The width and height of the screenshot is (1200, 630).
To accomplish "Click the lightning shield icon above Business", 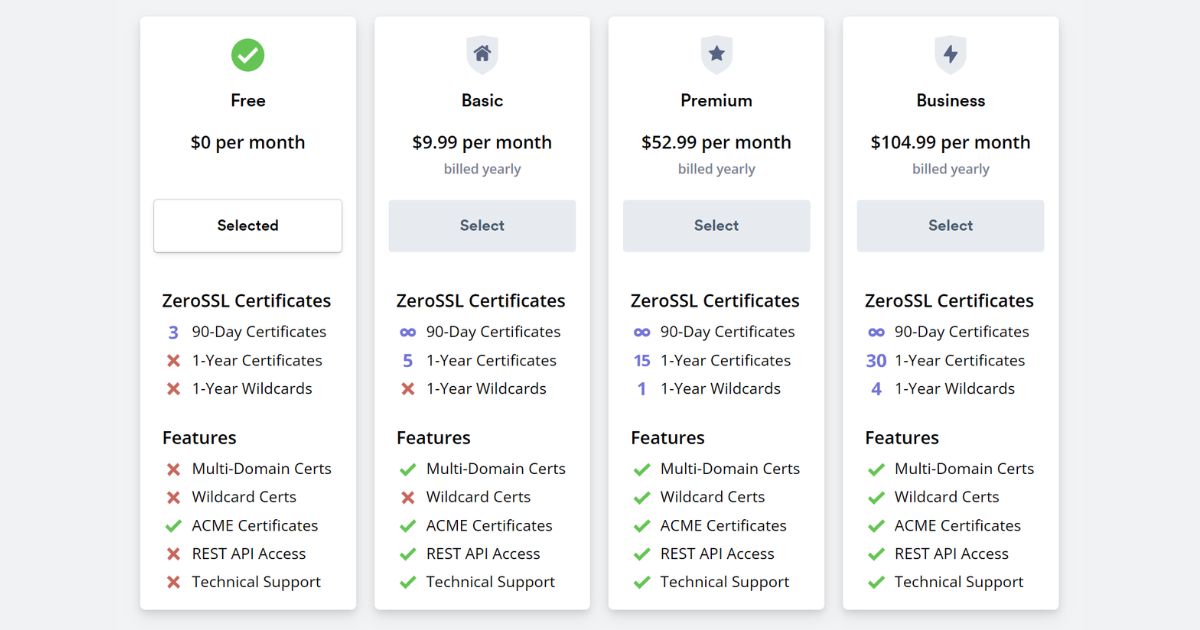I will coord(950,55).
